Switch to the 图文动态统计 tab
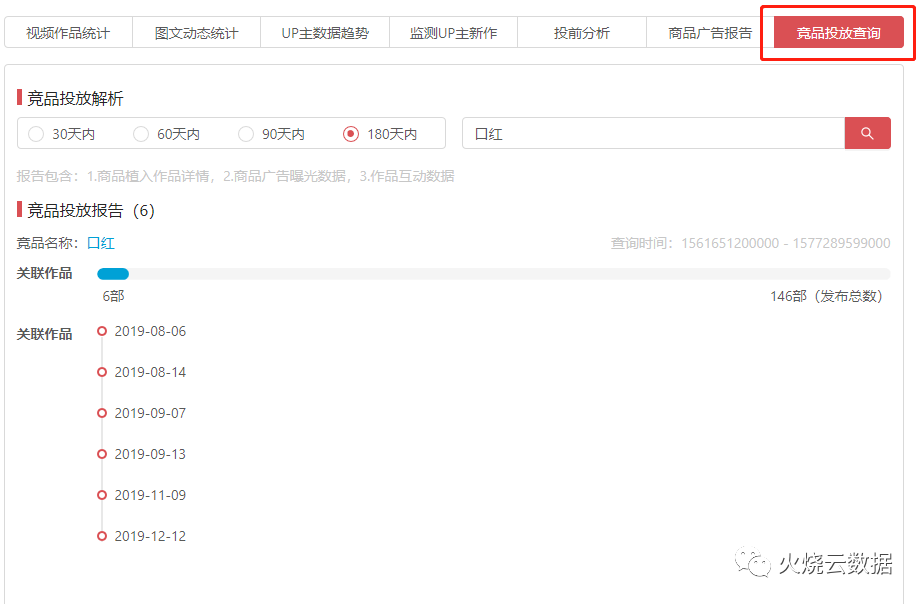Viewport: 922px width, 604px height. click(x=196, y=33)
